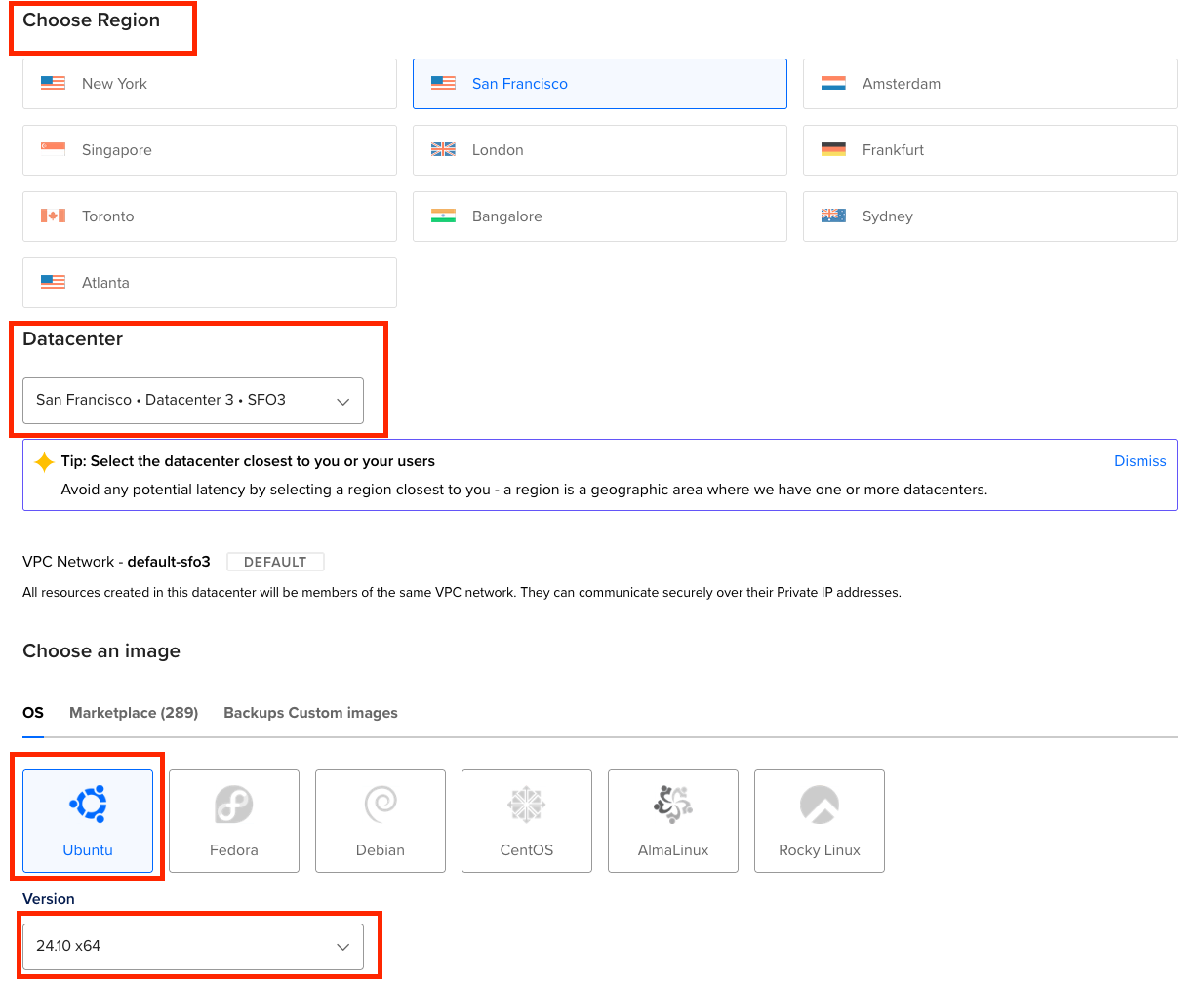Click the AlmaLinux logo icon
The image size is (1204, 983).
(673, 805)
